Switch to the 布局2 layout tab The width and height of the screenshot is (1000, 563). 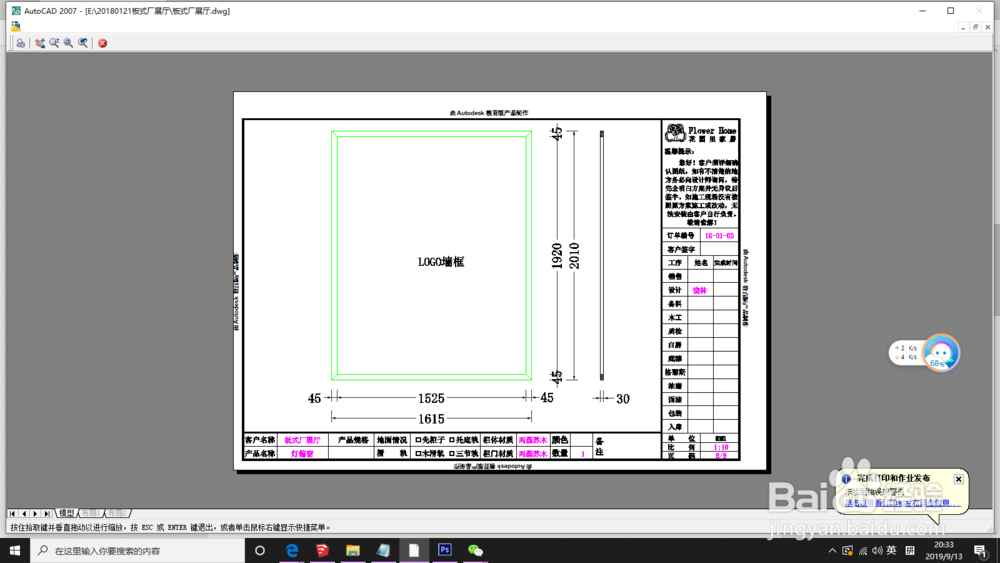(117, 513)
